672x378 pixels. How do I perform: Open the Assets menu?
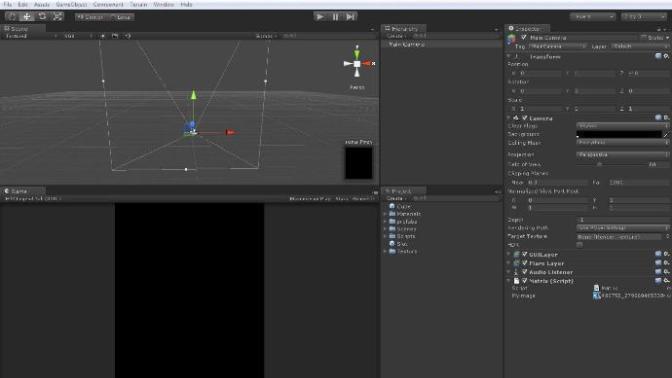tap(42, 4)
